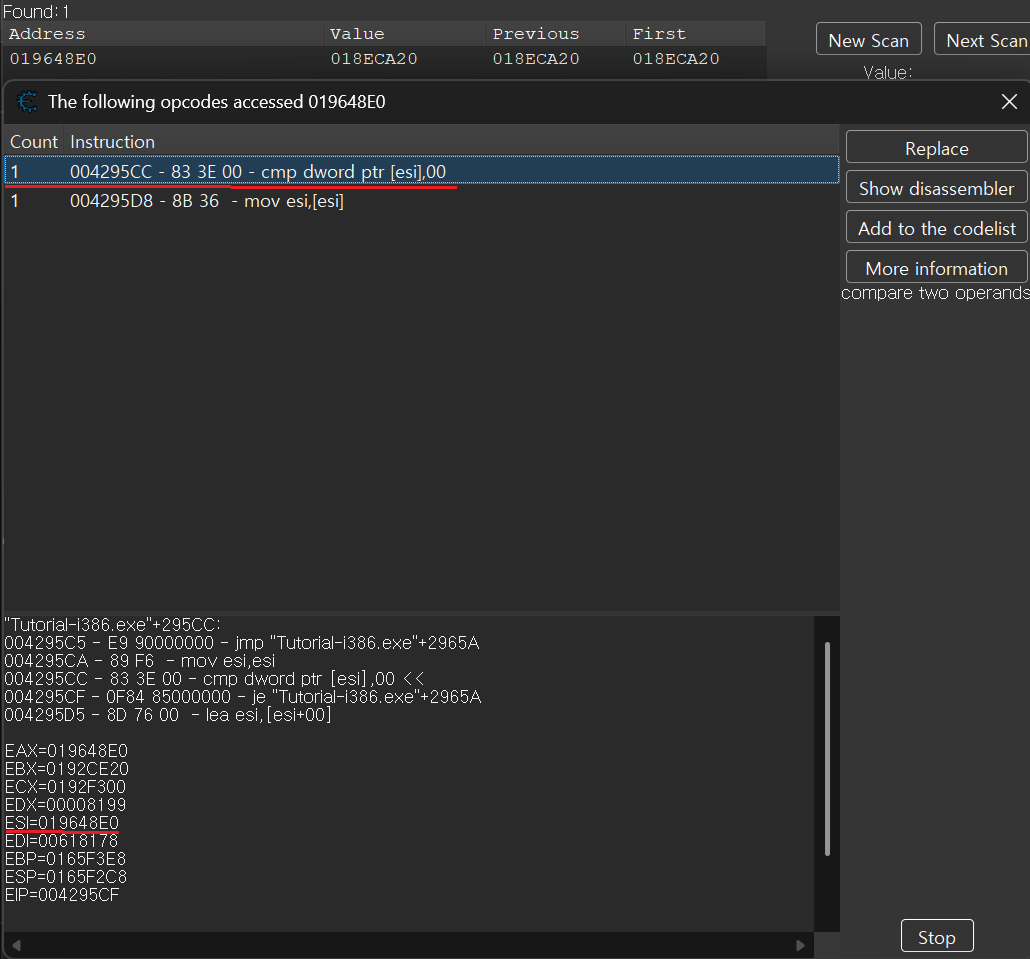Click the Instruction column header

[112, 142]
